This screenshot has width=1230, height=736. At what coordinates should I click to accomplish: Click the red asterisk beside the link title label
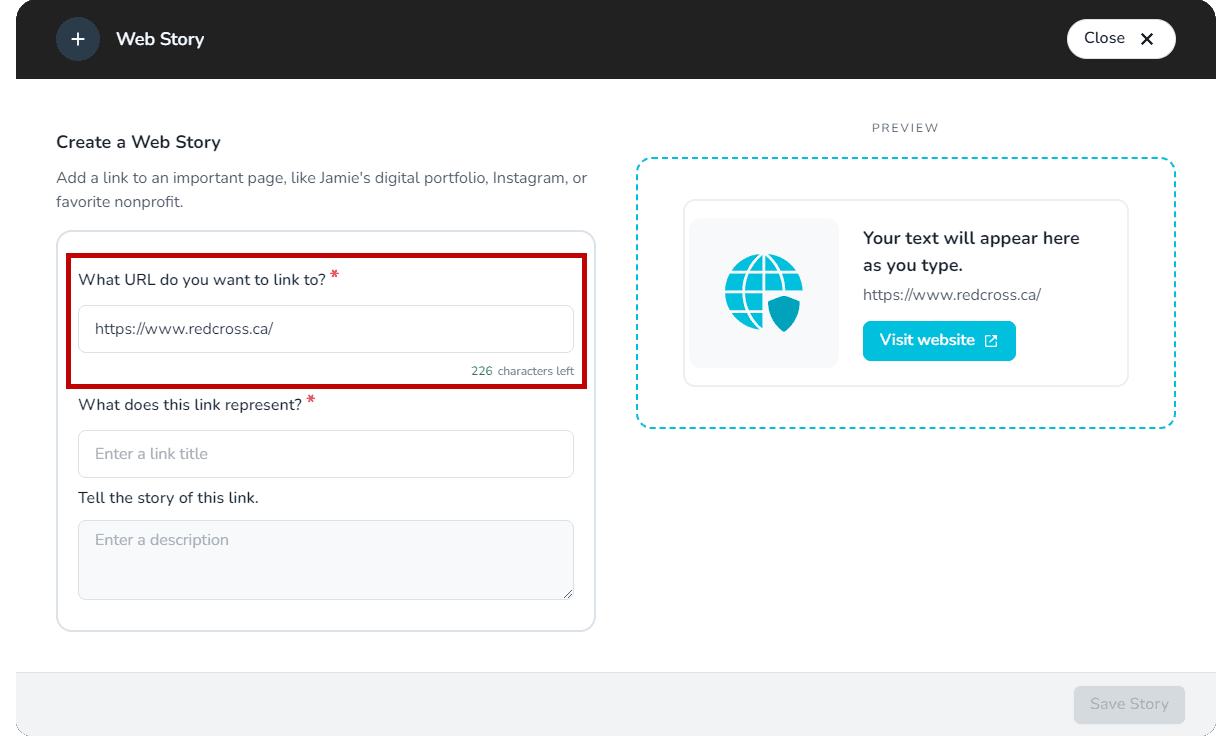click(311, 400)
